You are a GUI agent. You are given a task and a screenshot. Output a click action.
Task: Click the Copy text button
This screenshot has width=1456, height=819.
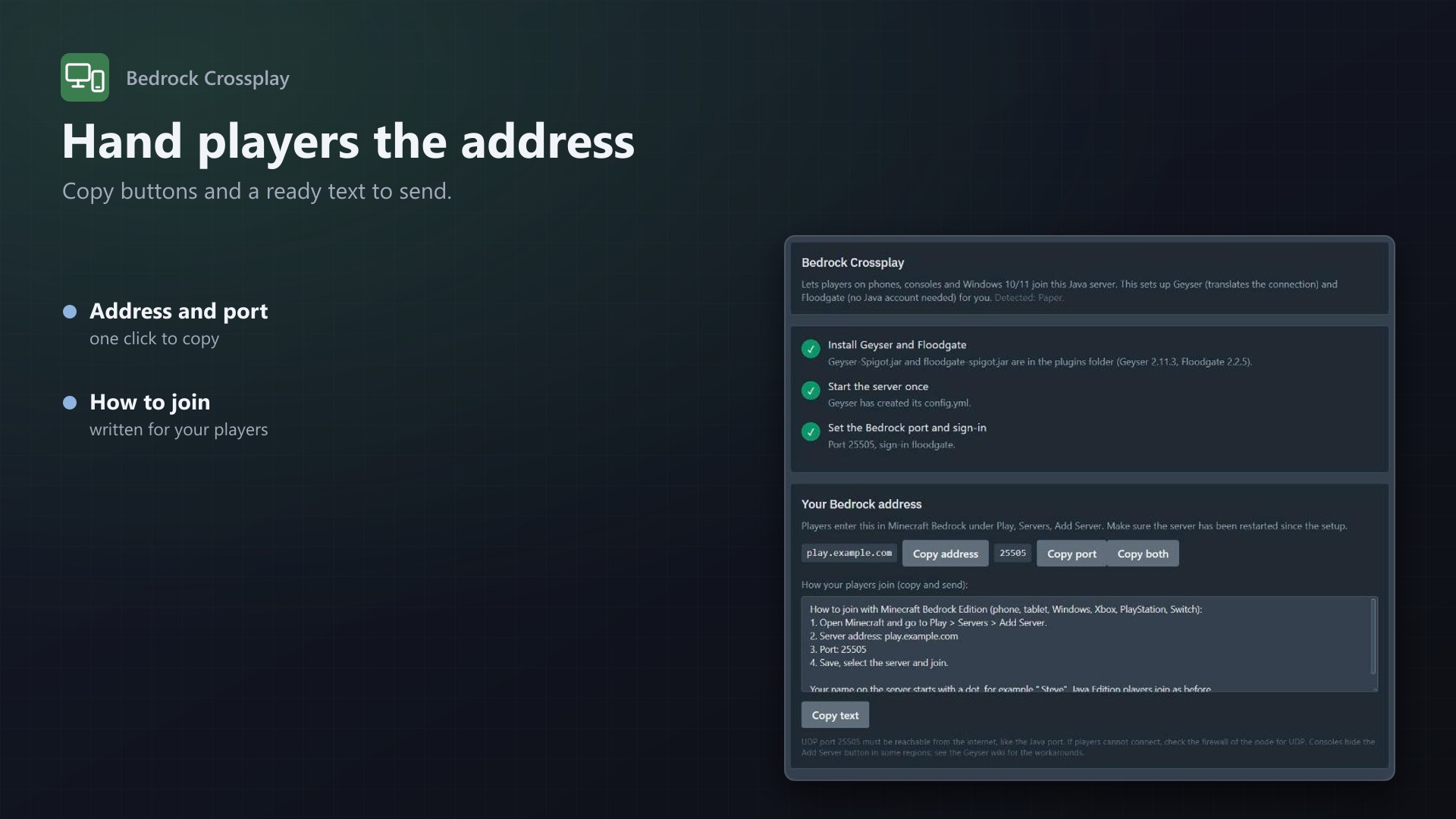click(835, 715)
